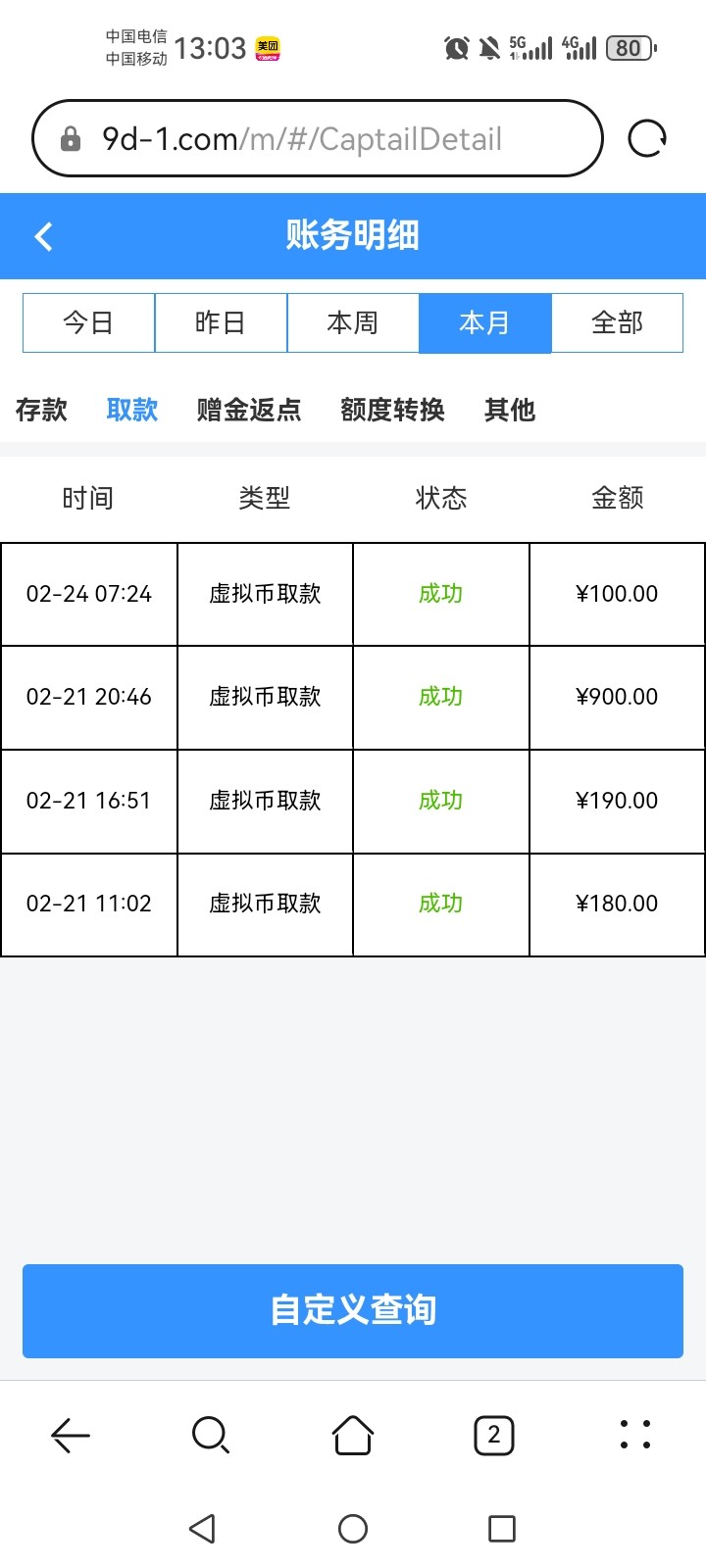The width and height of the screenshot is (706, 1568).
Task: Open the 02-21 20:46 withdrawal row
Action: [353, 697]
